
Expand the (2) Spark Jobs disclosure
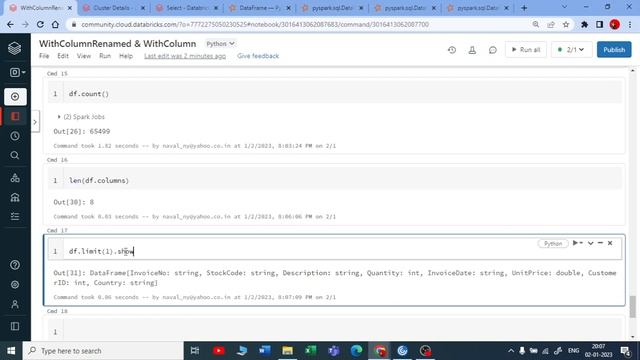(x=81, y=117)
